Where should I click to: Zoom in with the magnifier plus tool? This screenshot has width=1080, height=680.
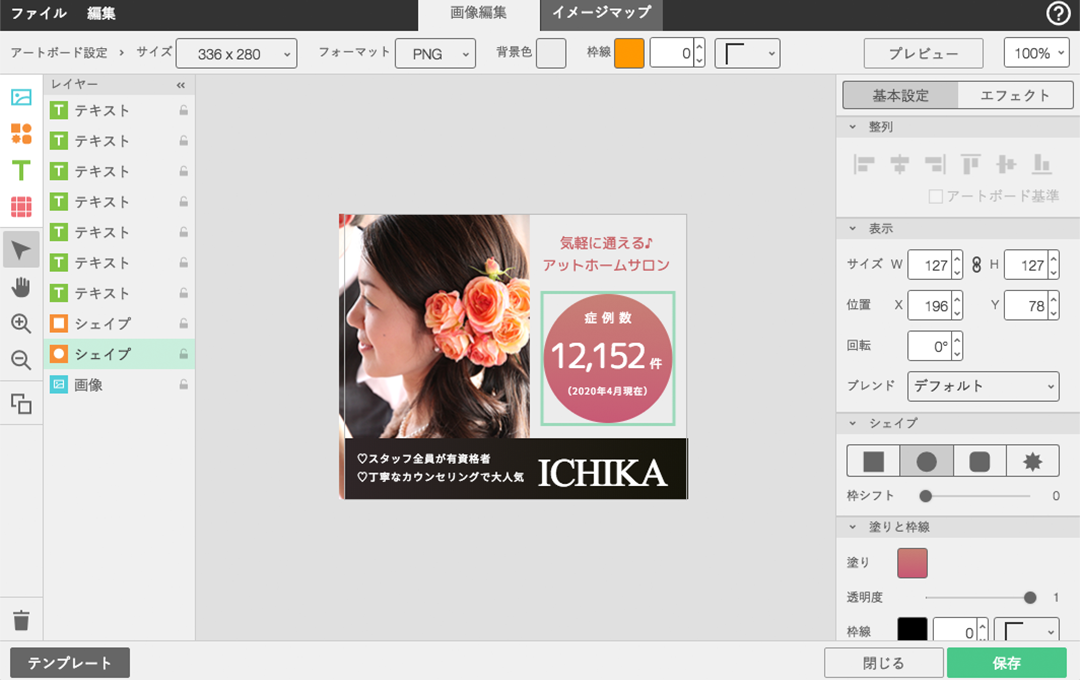21,323
